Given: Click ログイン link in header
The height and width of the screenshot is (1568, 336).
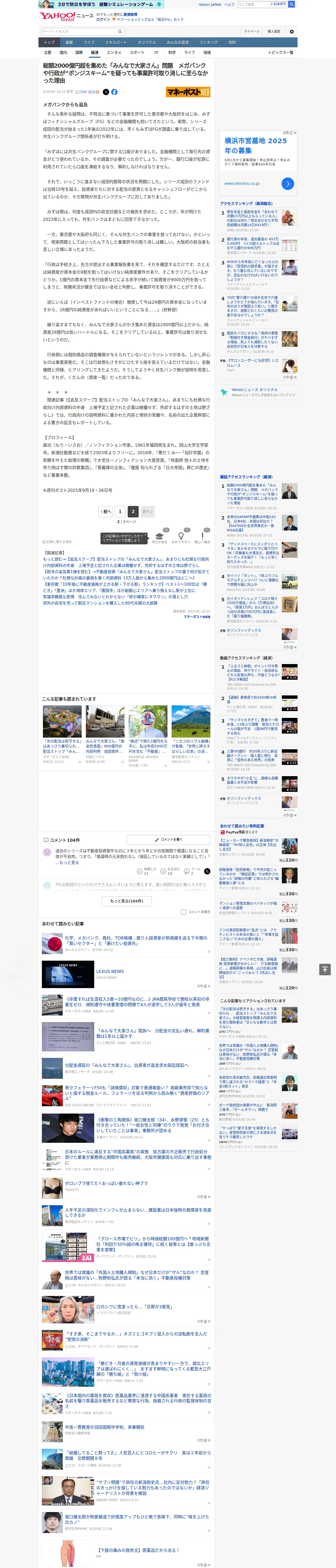Looking at the screenshot, I should point(103,20).
